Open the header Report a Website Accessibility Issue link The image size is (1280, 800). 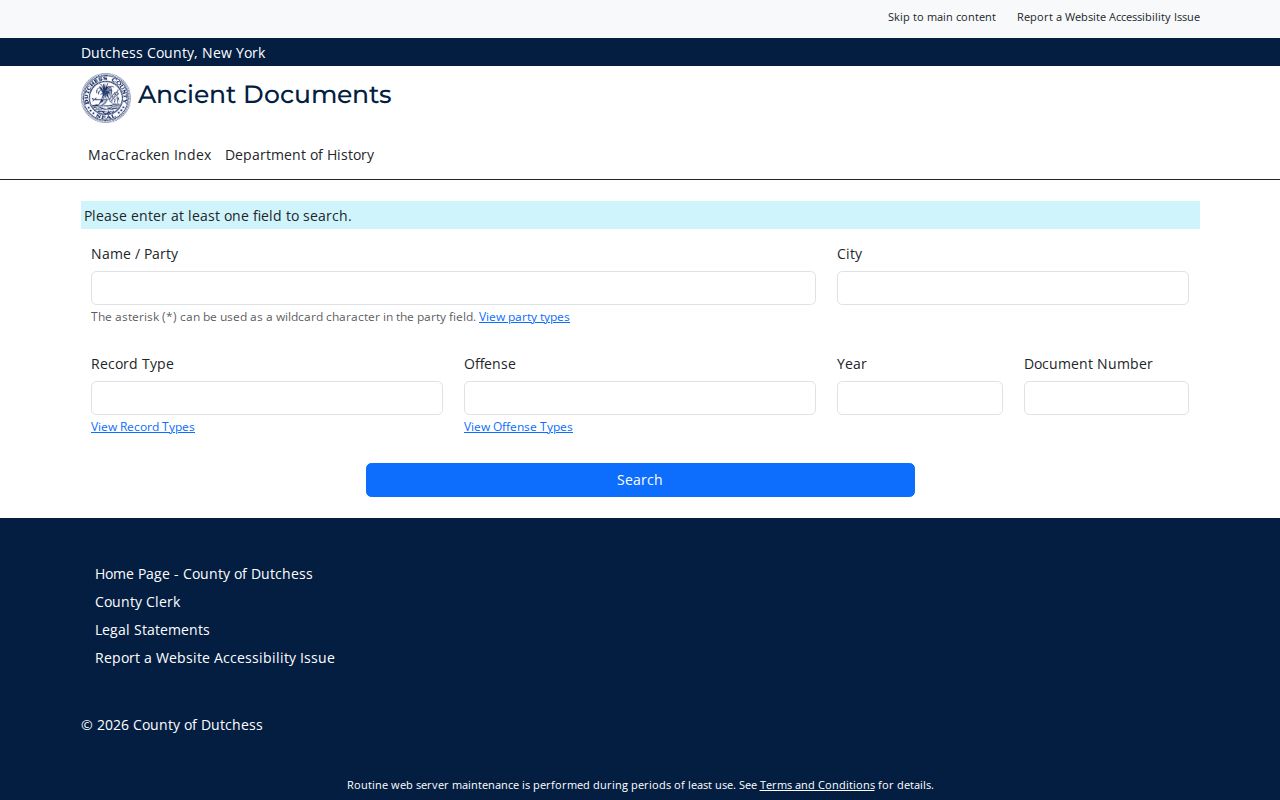1108,17
